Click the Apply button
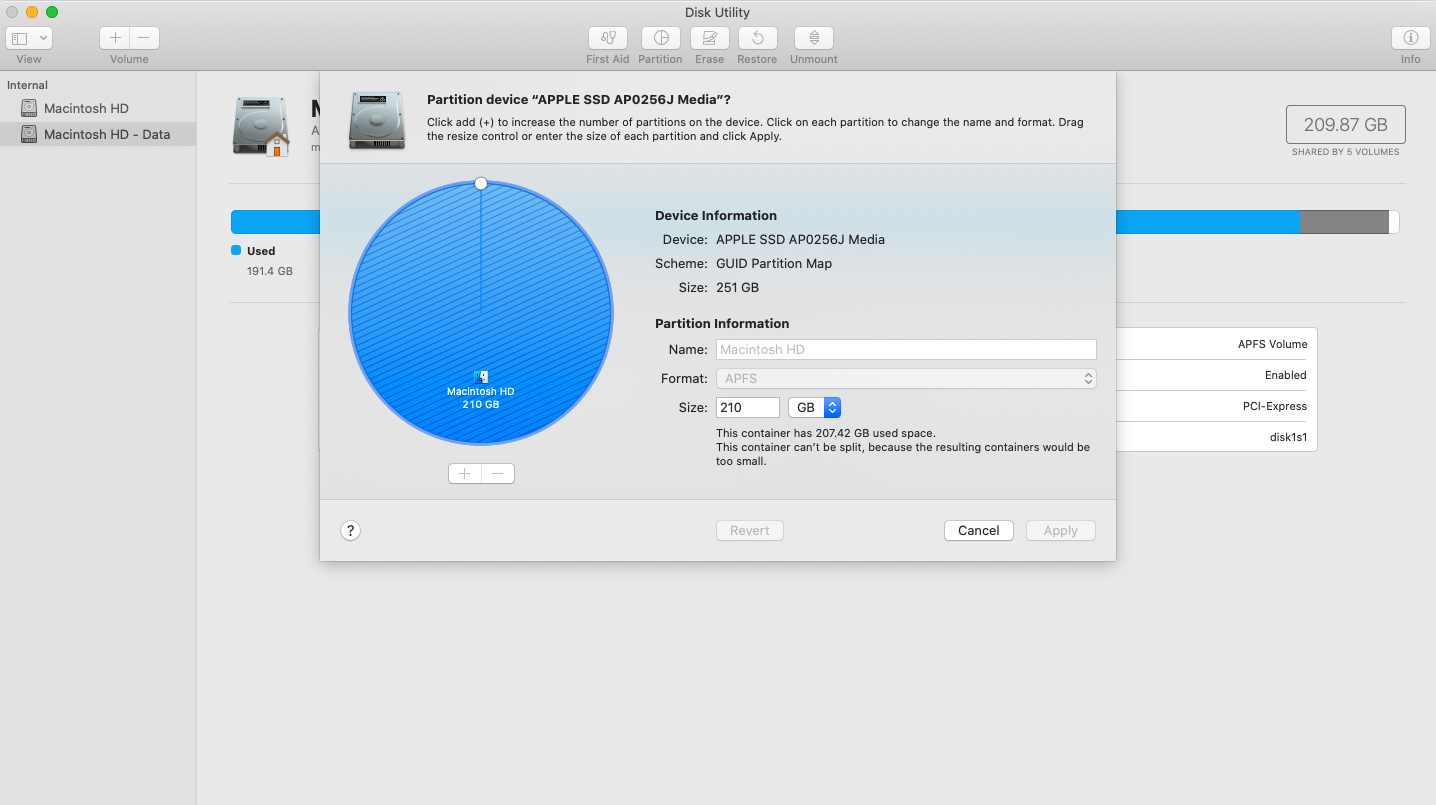 pyautogui.click(x=1061, y=531)
